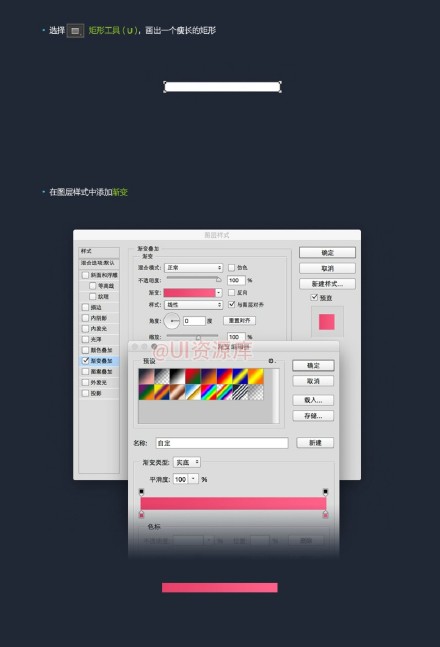Uncheck 与图层对齐 (Align with Layer)

tap(232, 305)
